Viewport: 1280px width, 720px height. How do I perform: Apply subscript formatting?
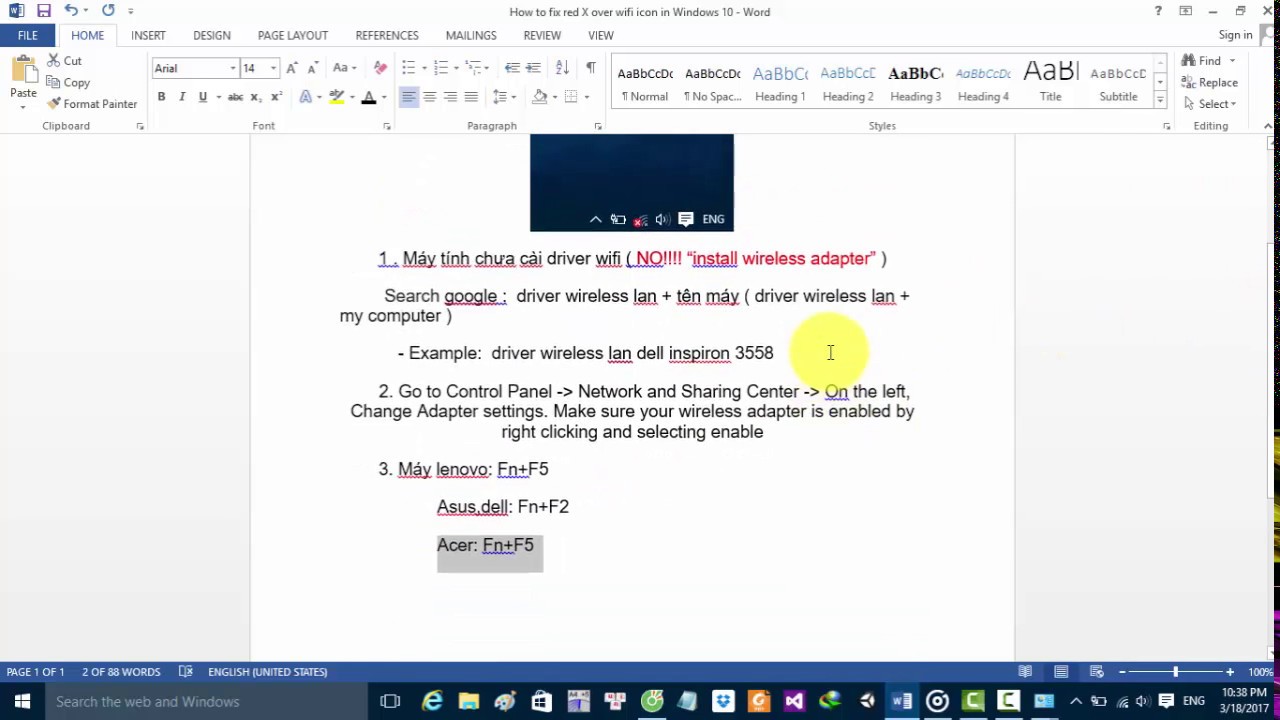(253, 97)
